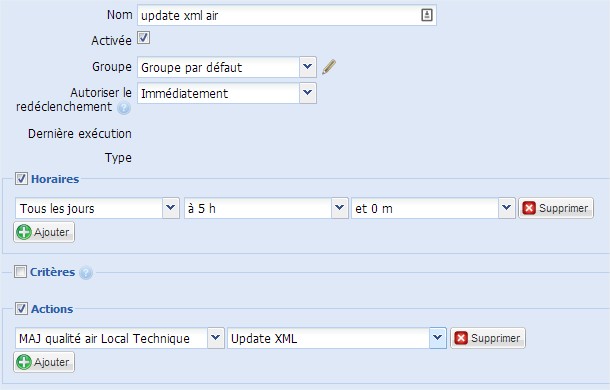Click Ajouter under Actions list
The height and width of the screenshot is (390, 610).
[x=44, y=362]
